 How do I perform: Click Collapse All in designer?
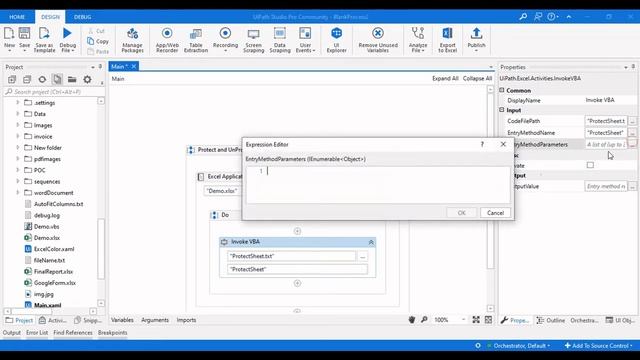(477, 78)
